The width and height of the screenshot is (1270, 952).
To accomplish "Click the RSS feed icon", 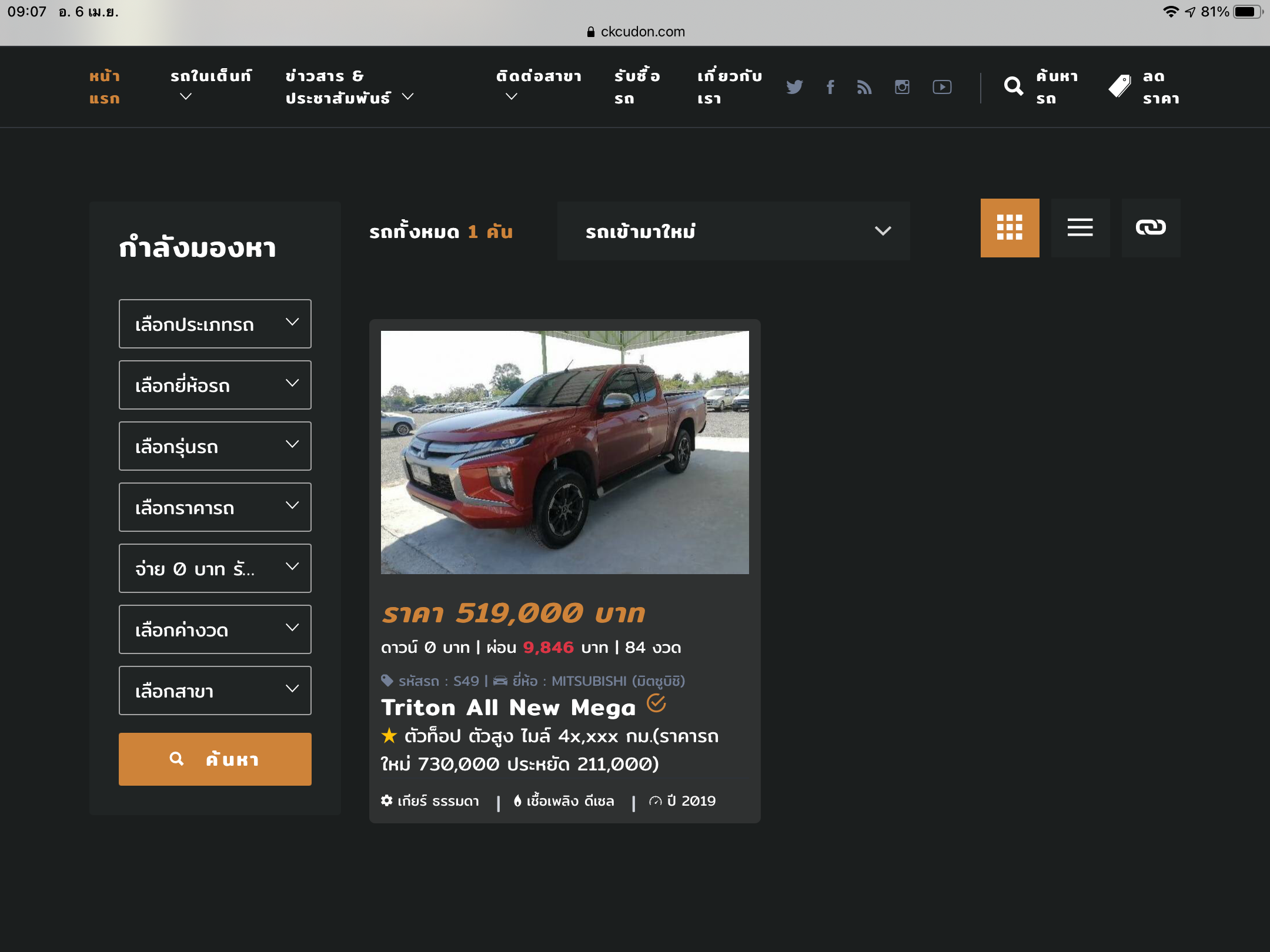I will (864, 87).
